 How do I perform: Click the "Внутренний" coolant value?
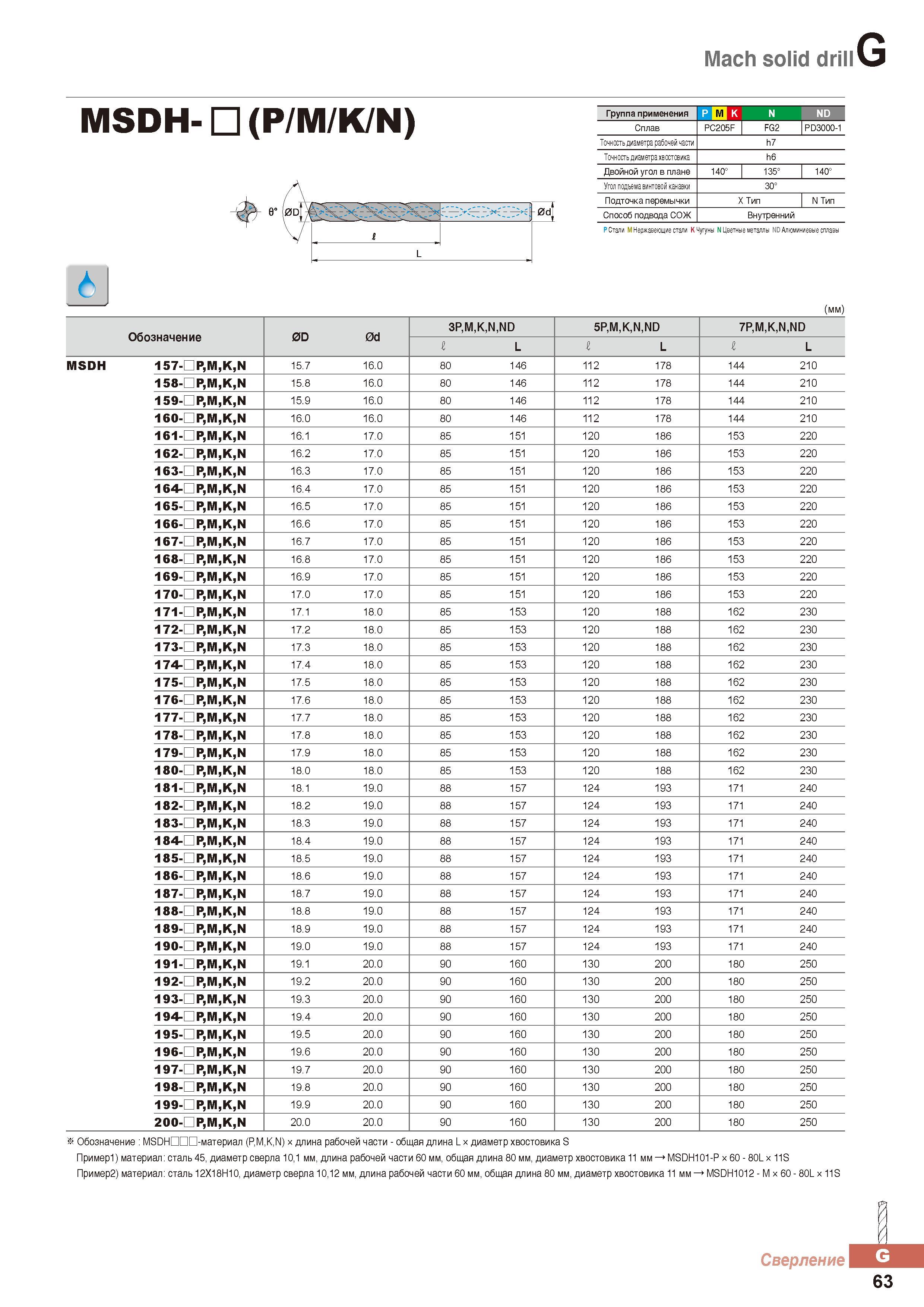(771, 215)
